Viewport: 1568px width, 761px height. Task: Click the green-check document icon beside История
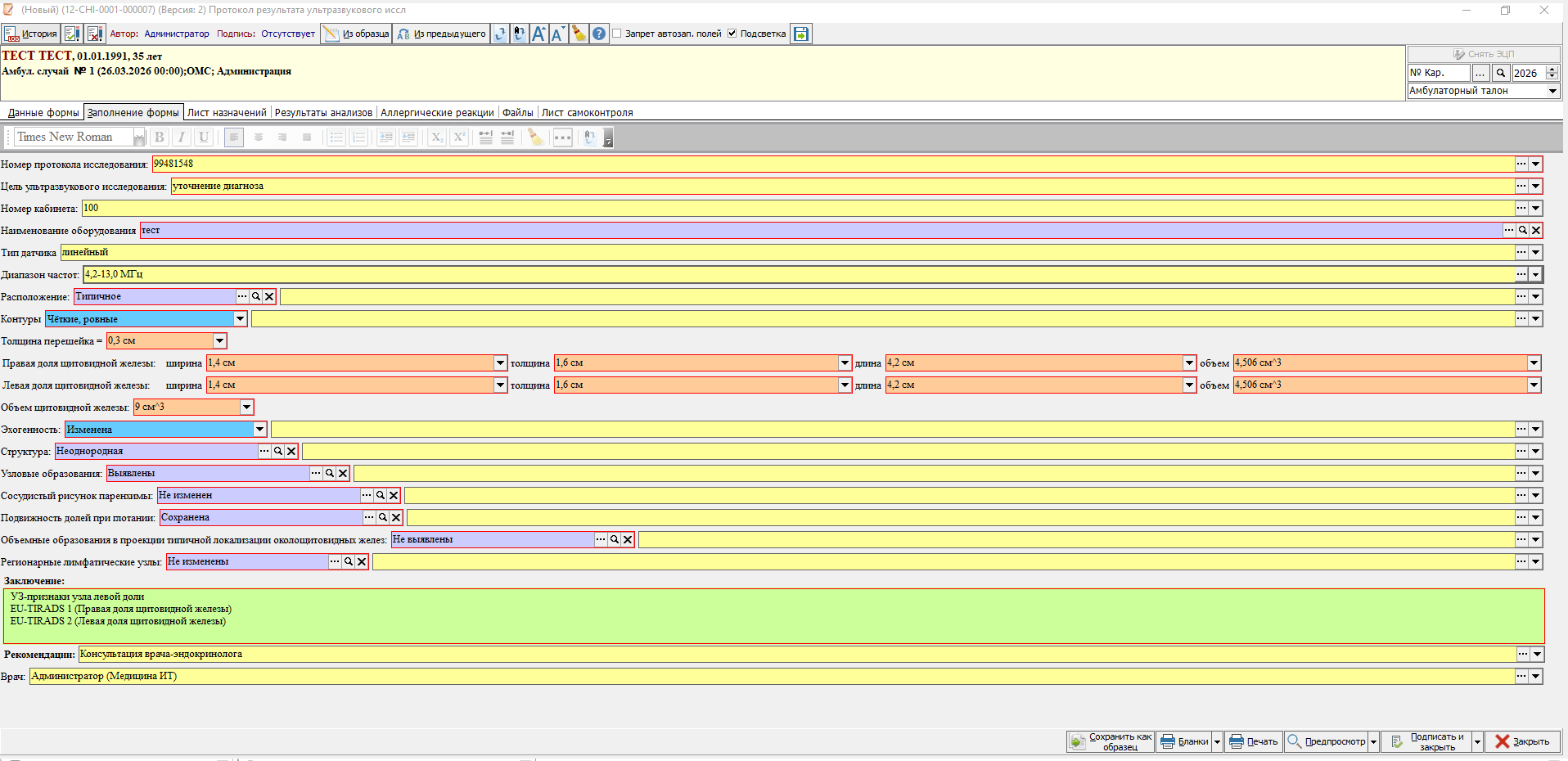[x=72, y=34]
